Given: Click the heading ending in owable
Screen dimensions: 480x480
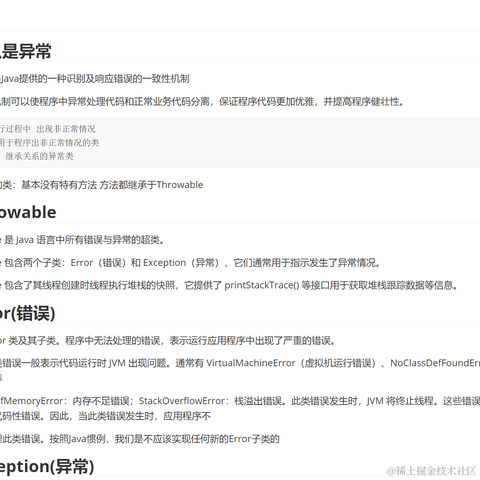Looking at the screenshot, I should [28, 212].
